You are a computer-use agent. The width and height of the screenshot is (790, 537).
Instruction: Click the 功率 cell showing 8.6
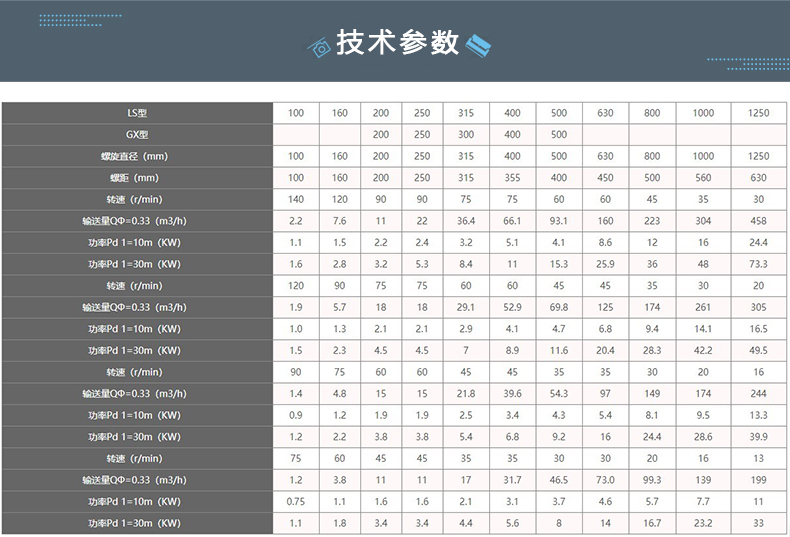(605, 243)
